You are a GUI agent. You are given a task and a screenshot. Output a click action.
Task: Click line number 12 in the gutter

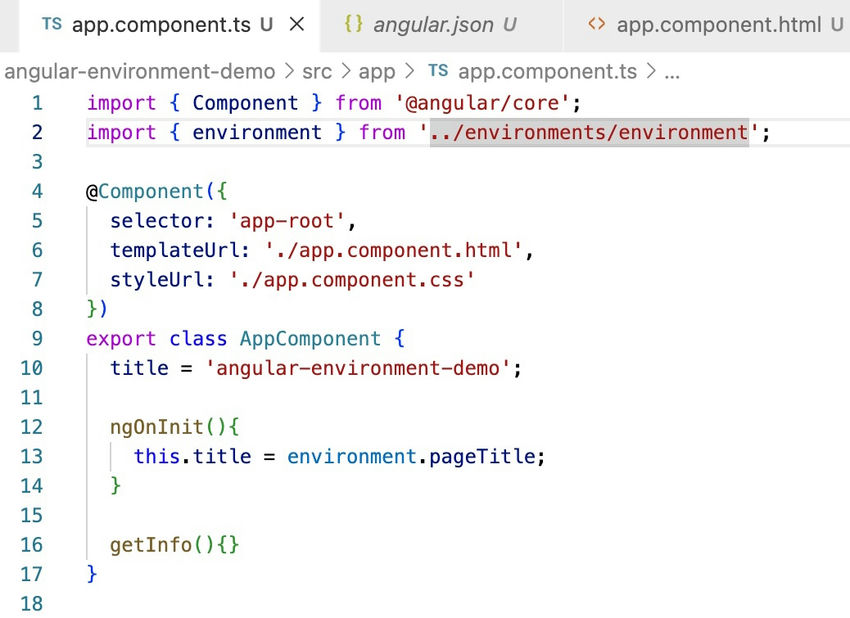(32, 427)
